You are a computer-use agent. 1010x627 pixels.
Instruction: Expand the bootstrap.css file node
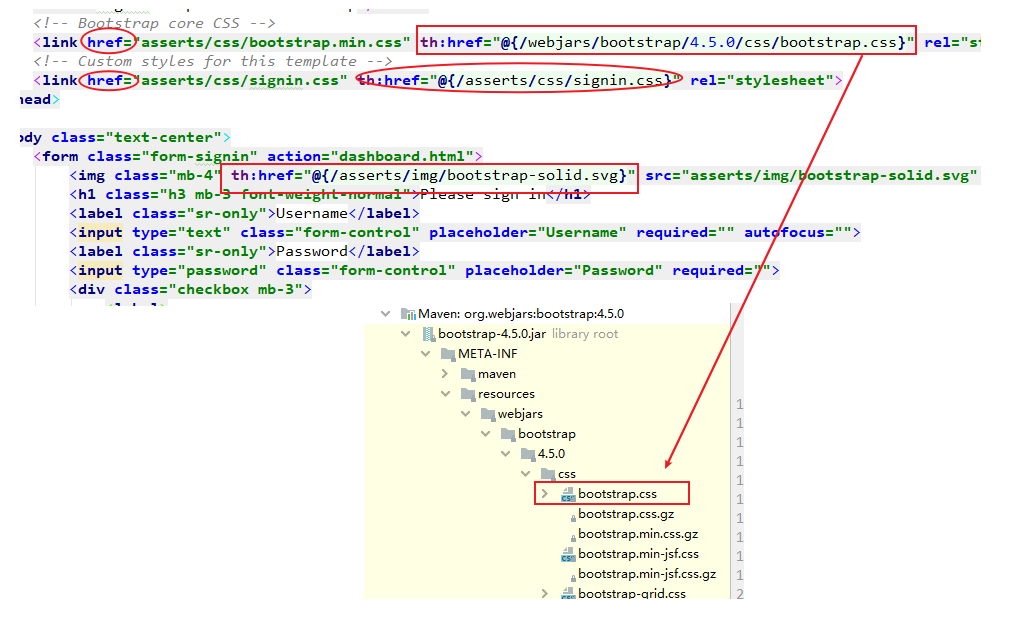(545, 494)
